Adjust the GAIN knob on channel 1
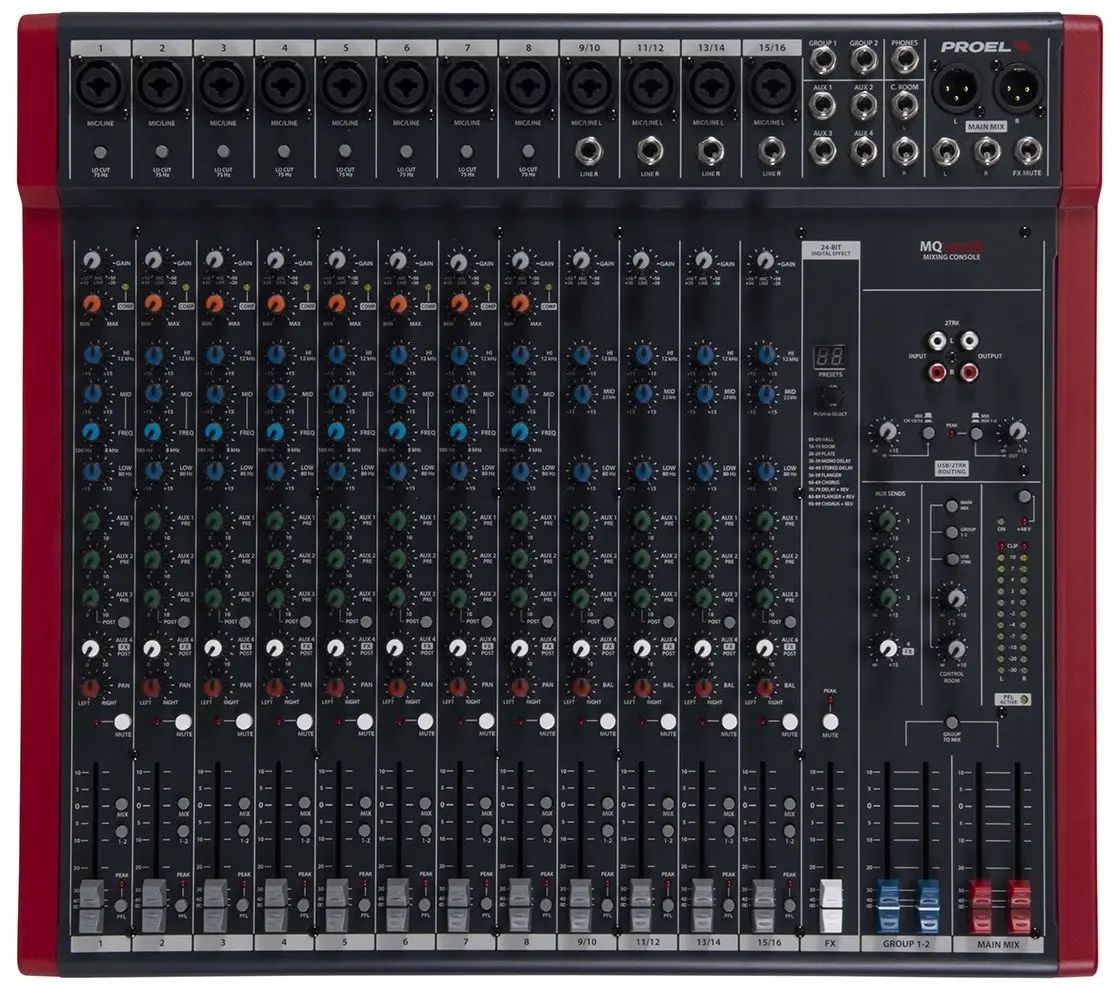 tap(91, 260)
